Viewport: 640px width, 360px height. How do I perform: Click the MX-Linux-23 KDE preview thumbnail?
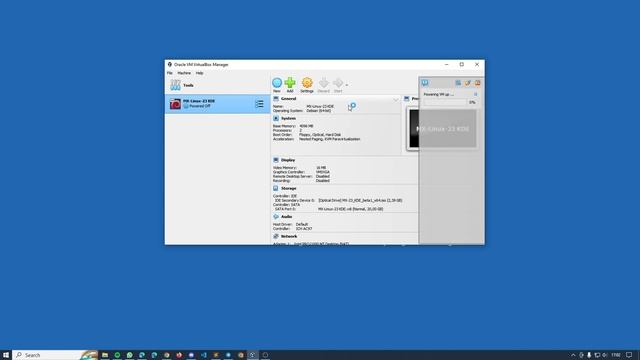click(x=442, y=129)
